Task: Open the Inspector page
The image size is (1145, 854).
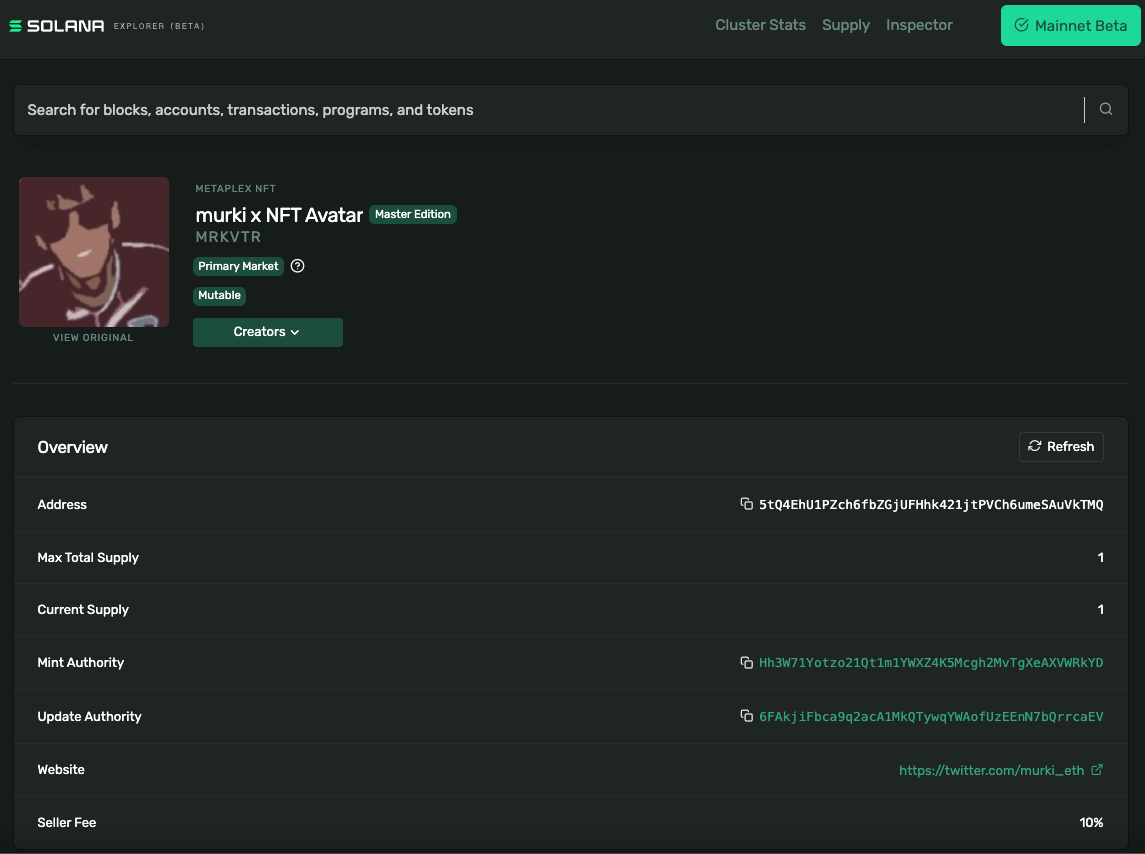Action: point(919,25)
